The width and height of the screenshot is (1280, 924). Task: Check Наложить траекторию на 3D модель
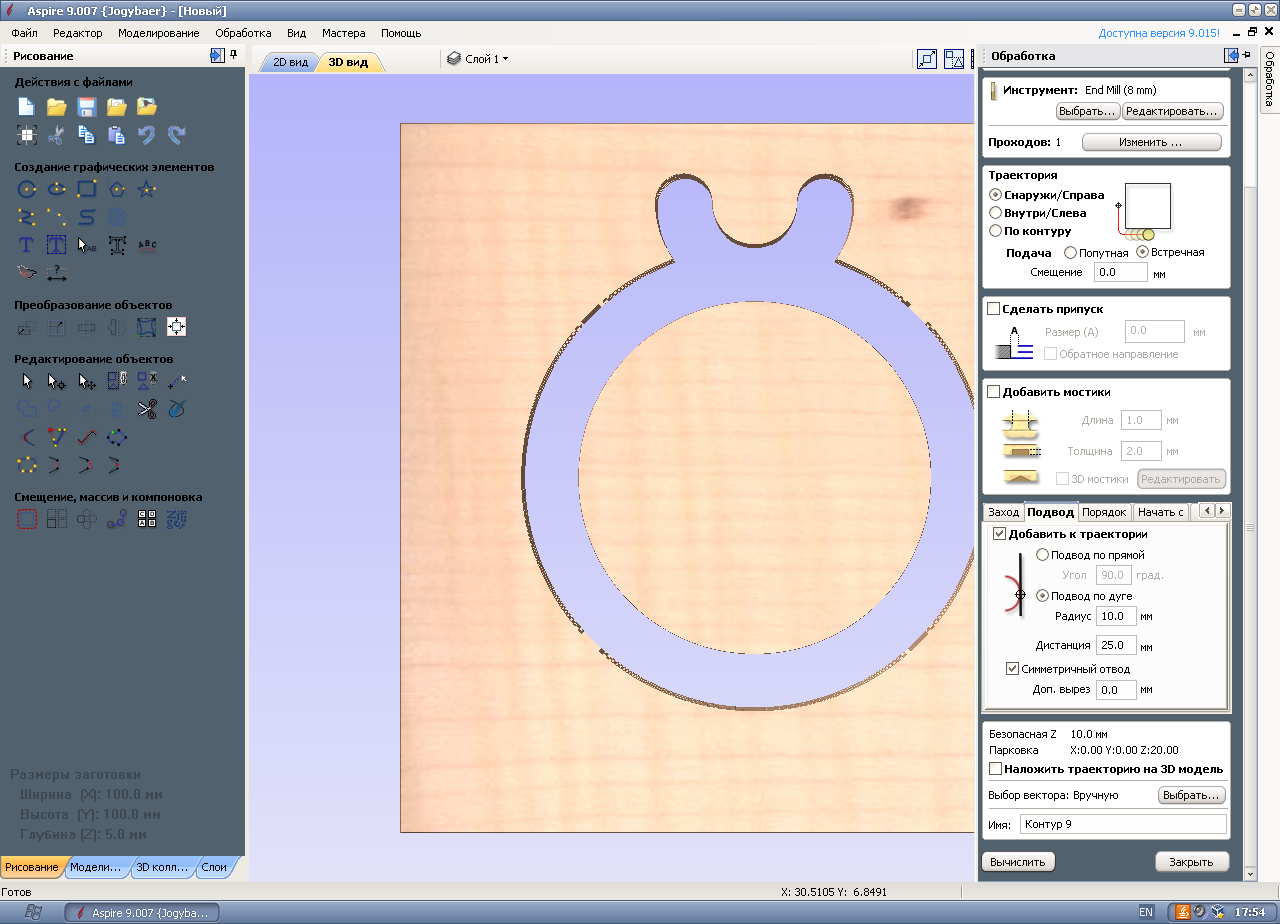click(995, 769)
